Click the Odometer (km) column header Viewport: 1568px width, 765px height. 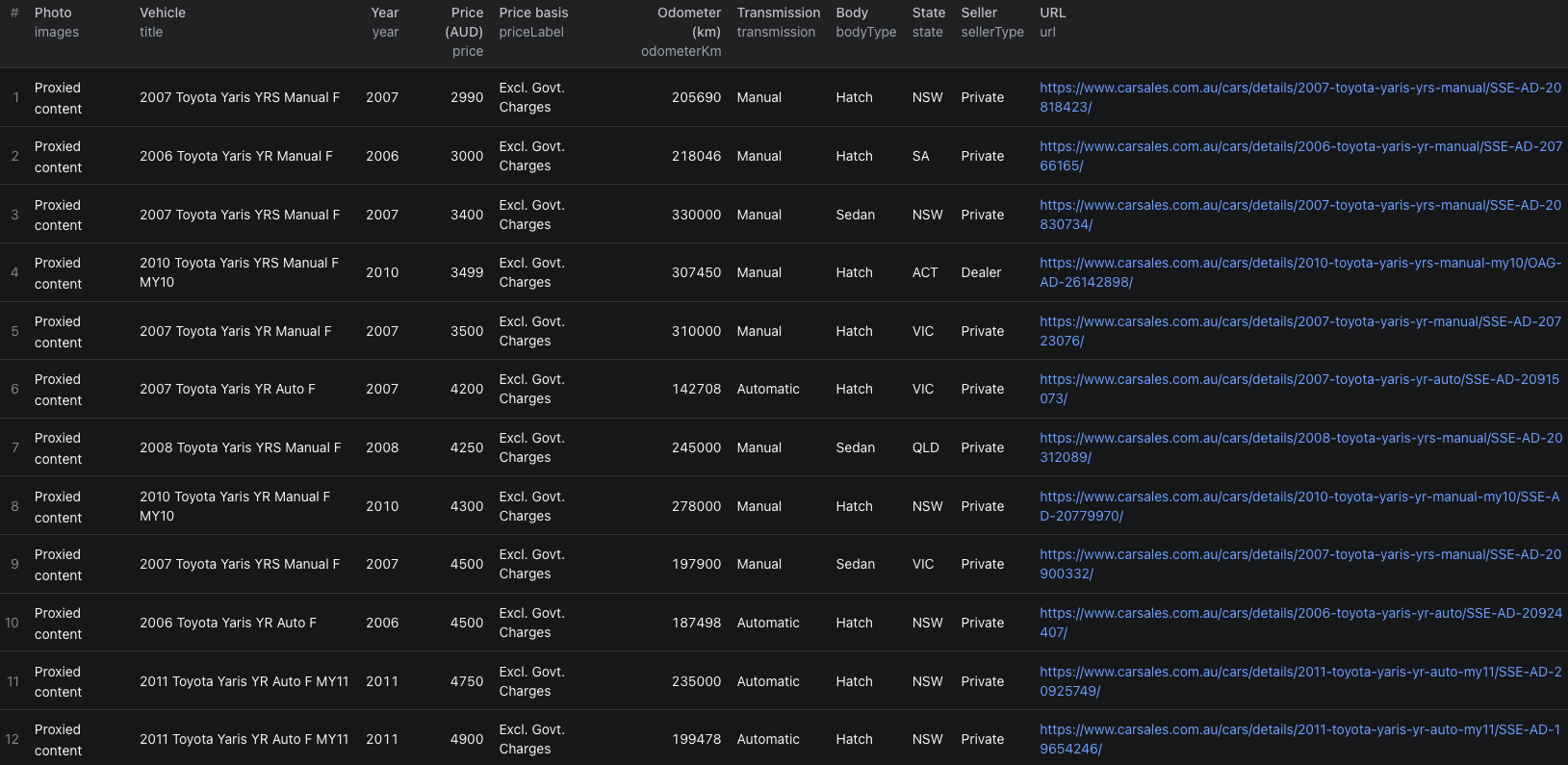coord(681,32)
